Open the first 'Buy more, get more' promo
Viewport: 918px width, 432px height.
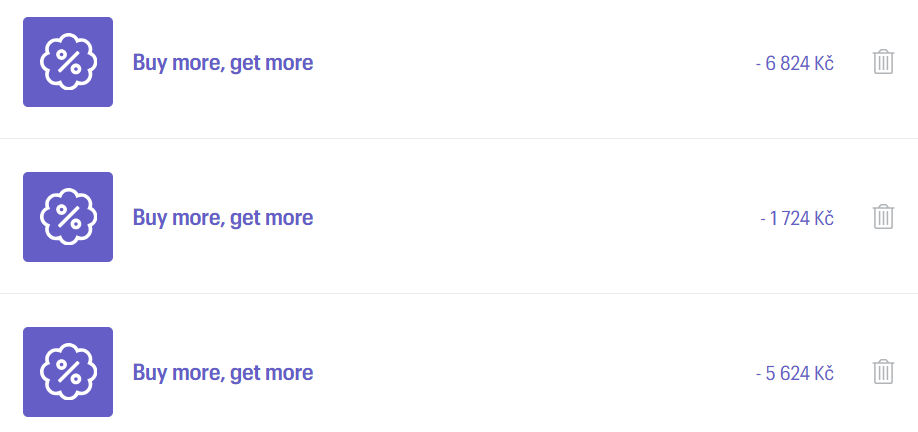223,63
